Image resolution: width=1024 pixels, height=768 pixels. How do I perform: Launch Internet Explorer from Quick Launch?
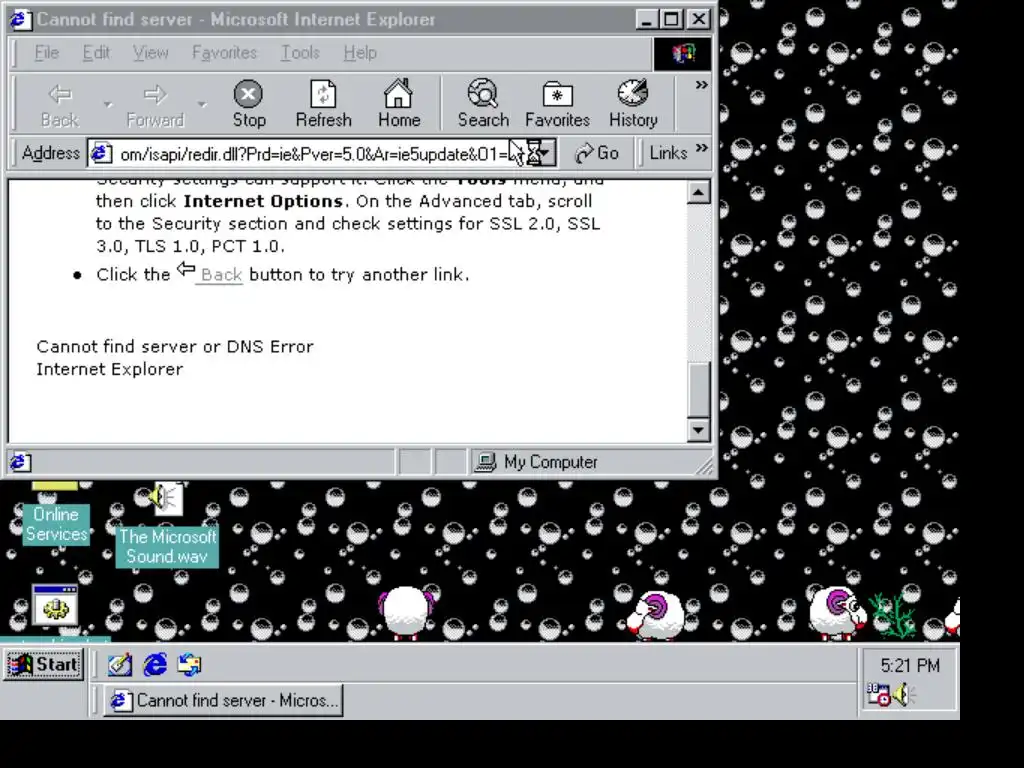point(155,665)
